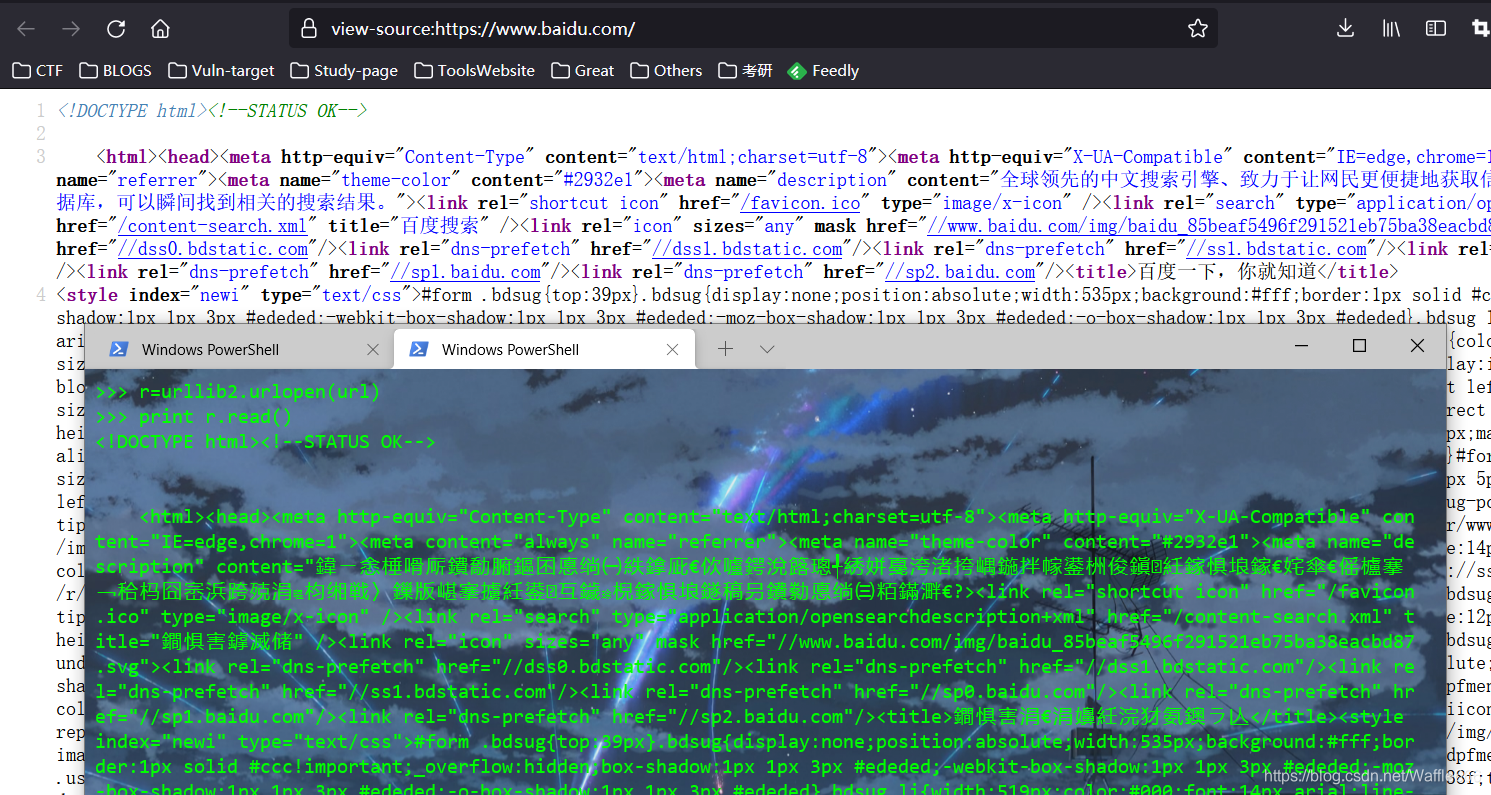The height and width of the screenshot is (795, 1491).
Task: Click source line number 3
Action: pos(40,157)
